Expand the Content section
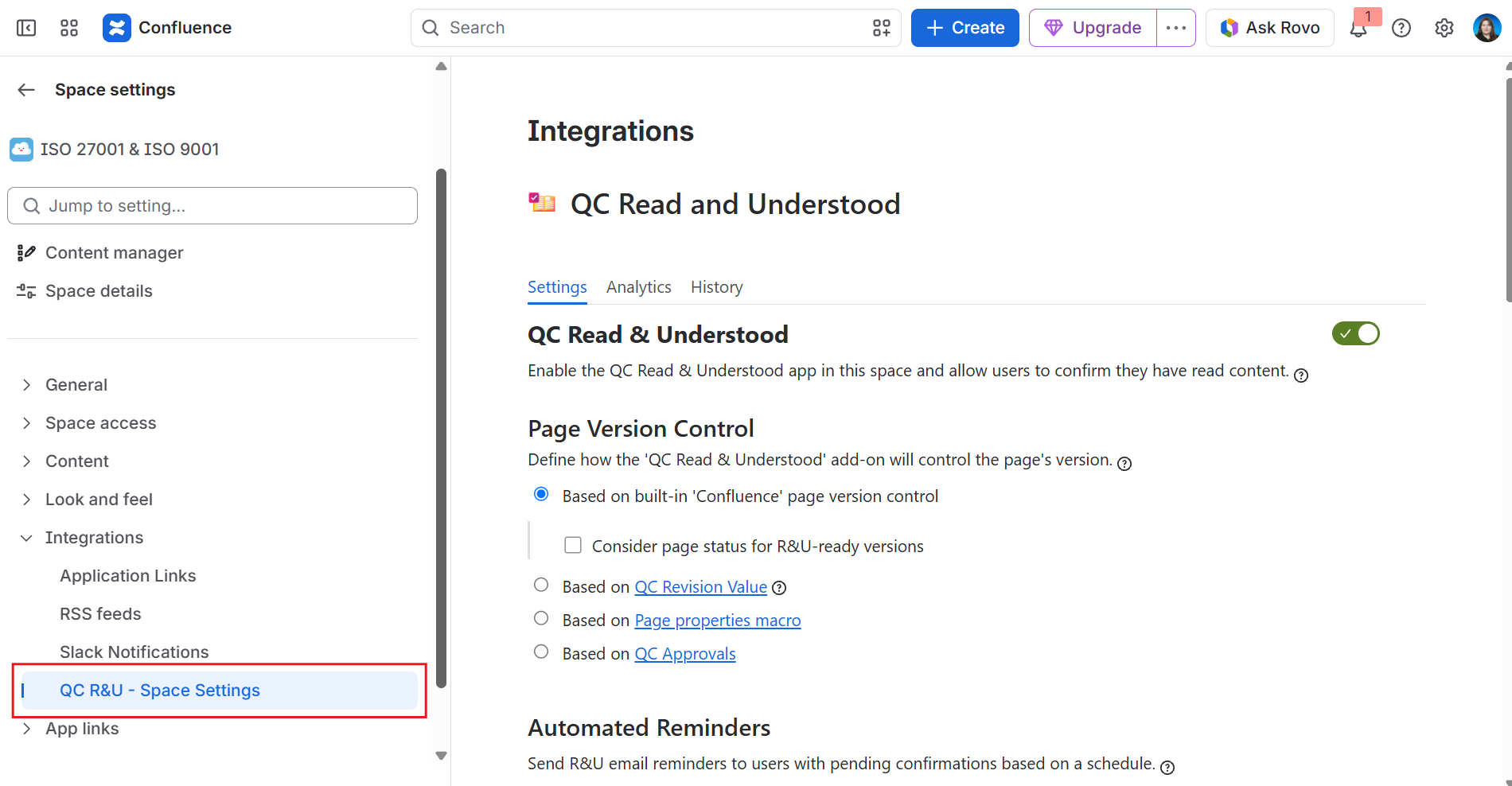This screenshot has width=1512, height=786. (26, 461)
